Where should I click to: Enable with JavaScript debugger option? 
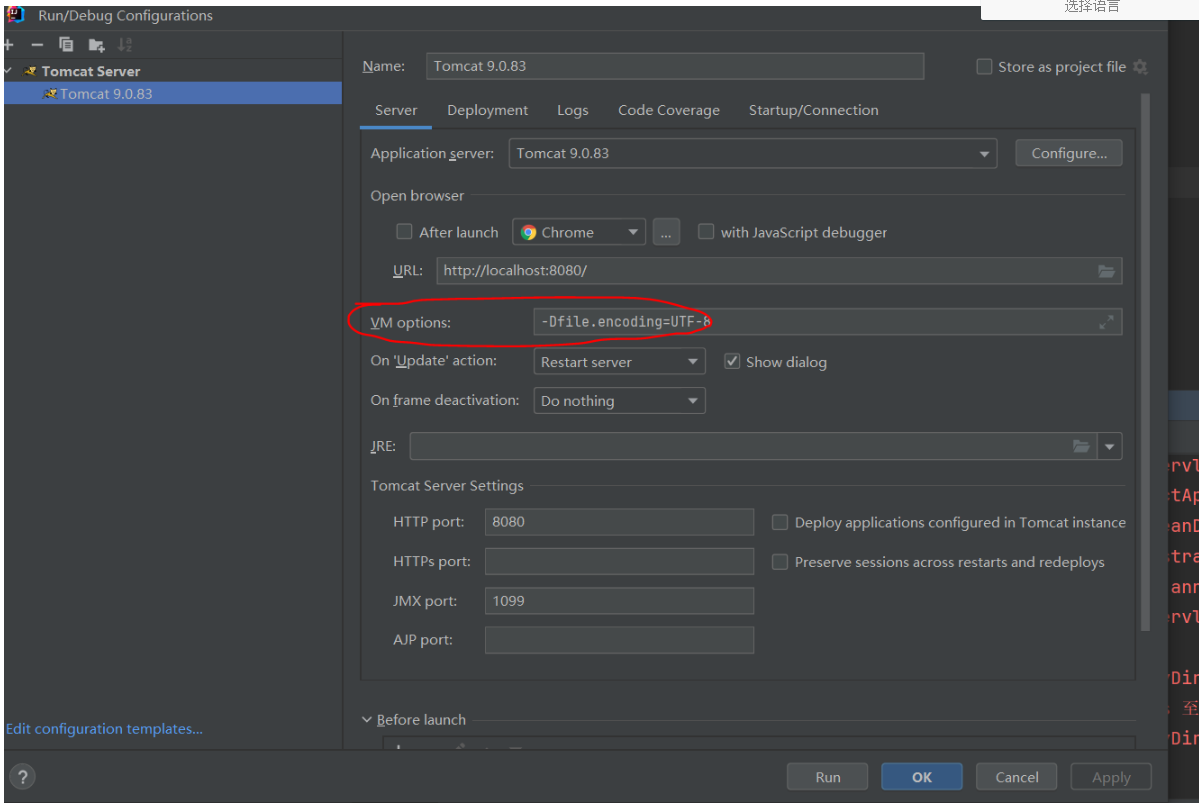tap(706, 232)
